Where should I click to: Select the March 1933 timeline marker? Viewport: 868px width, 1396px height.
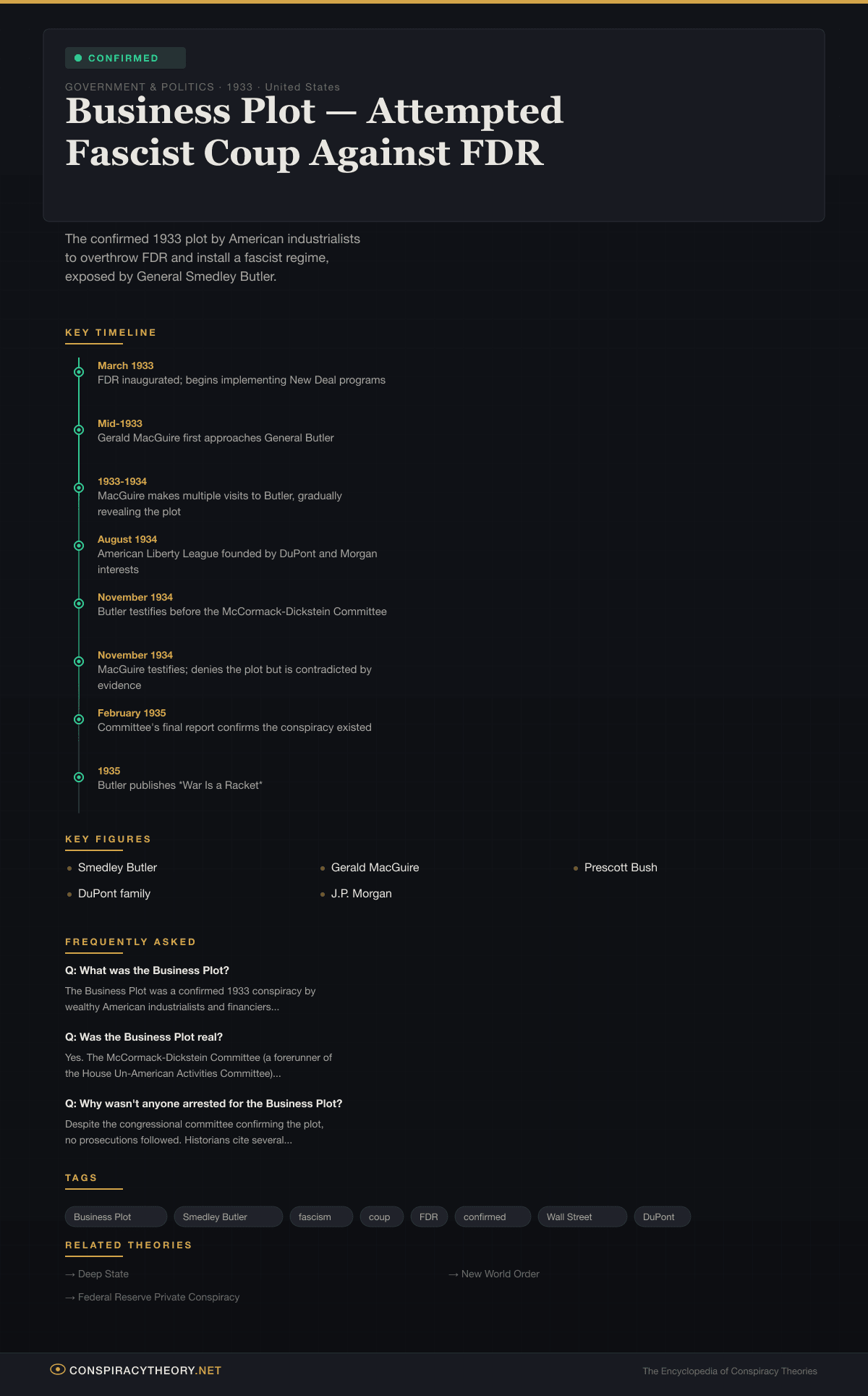[x=79, y=372]
